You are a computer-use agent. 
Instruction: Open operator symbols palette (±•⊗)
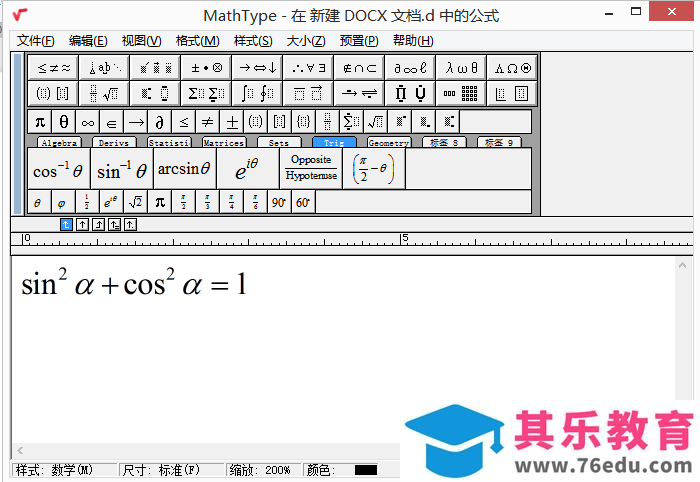tap(206, 68)
